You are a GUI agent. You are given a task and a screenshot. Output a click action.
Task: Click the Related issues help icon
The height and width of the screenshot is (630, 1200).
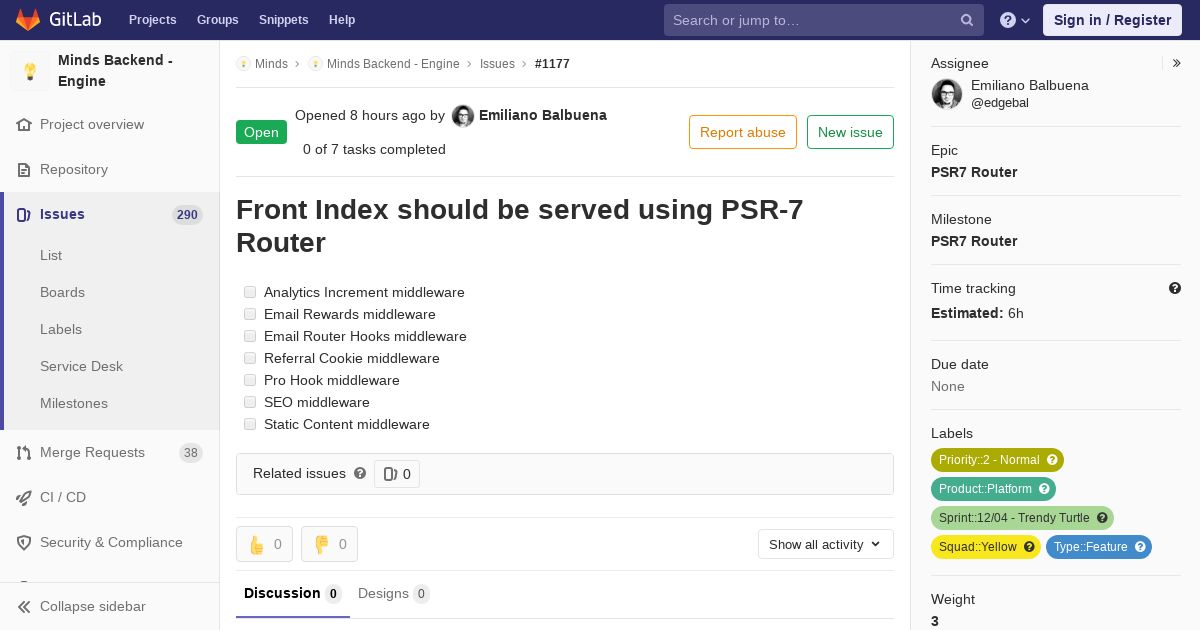tap(360, 473)
